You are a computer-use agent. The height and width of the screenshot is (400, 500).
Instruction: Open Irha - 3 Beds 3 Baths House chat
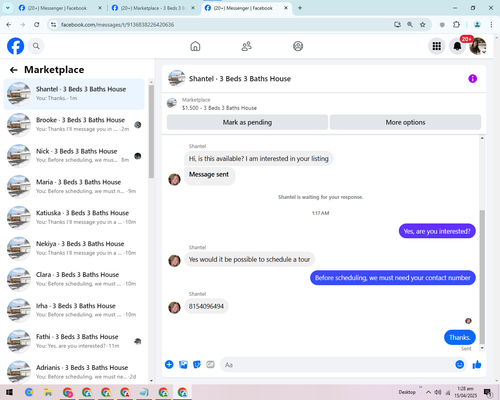(74, 310)
